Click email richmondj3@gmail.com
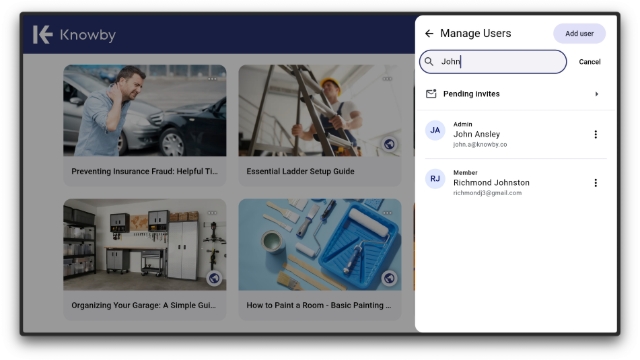The width and height of the screenshot is (640, 360). click(x=487, y=193)
